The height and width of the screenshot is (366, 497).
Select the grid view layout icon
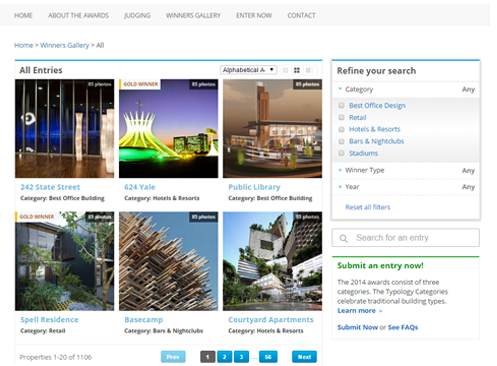297,70
